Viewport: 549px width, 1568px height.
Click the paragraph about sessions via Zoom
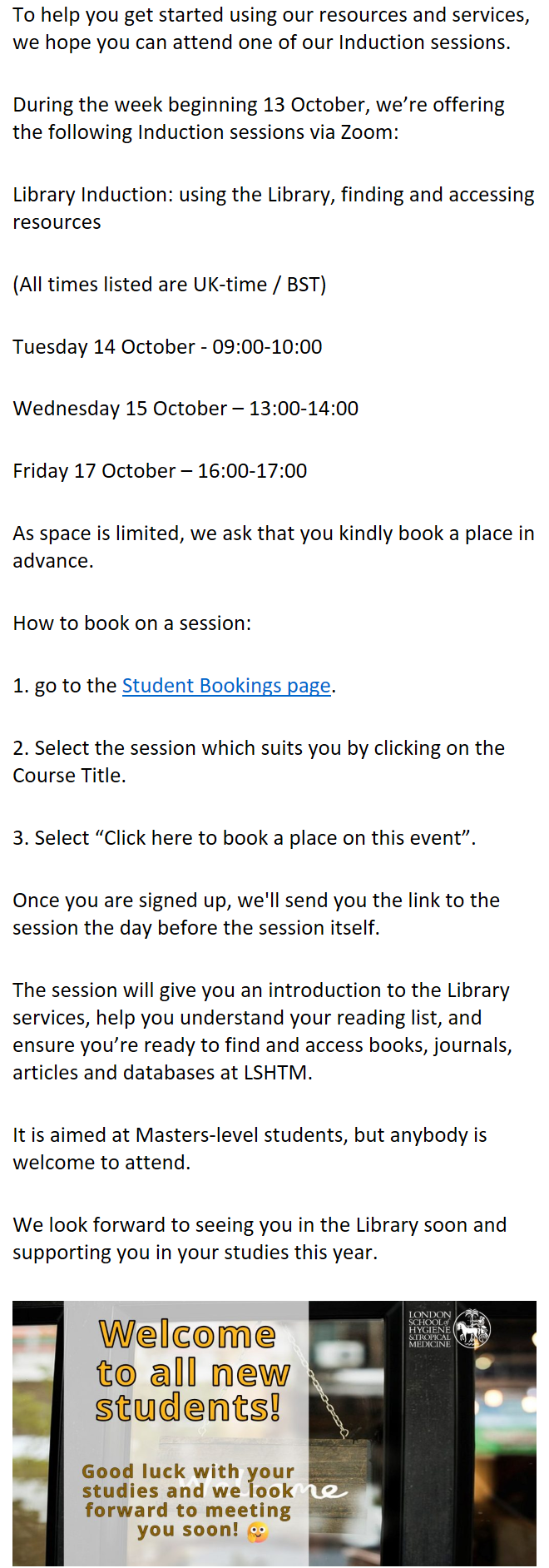(x=258, y=118)
